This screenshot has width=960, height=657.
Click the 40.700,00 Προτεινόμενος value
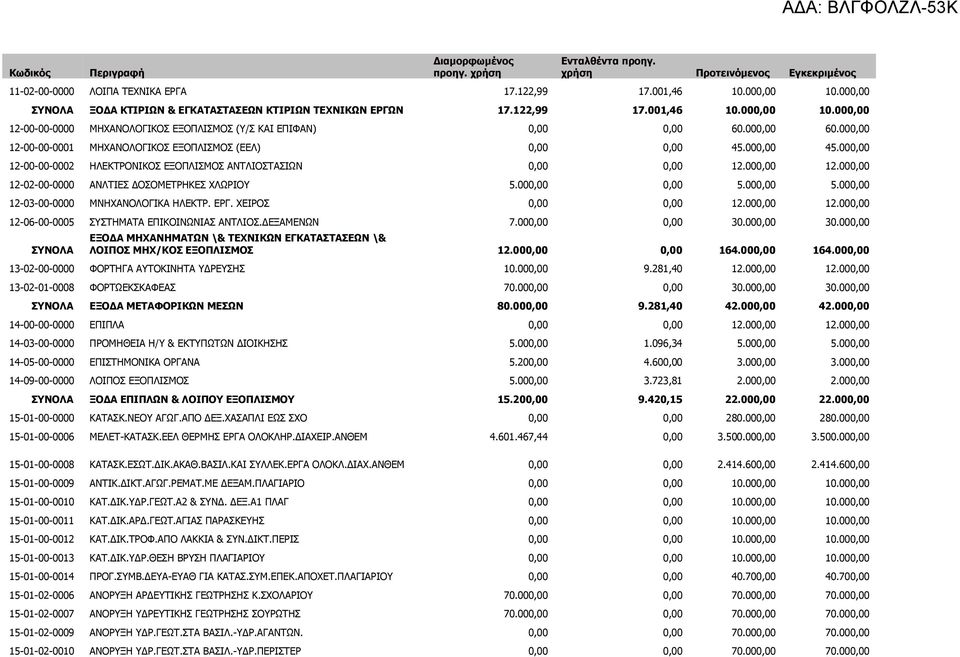[x=754, y=577]
